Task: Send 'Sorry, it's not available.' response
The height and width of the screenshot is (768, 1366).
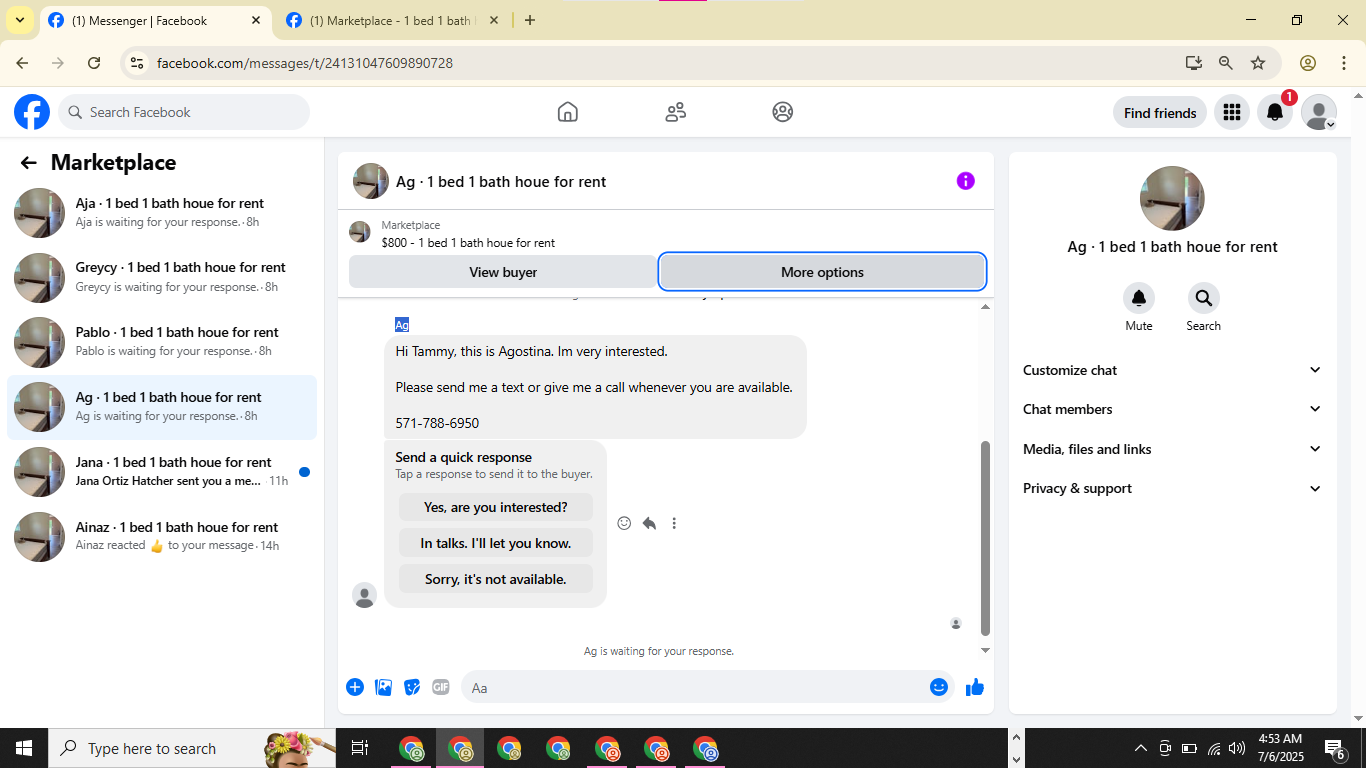Action: click(x=496, y=579)
